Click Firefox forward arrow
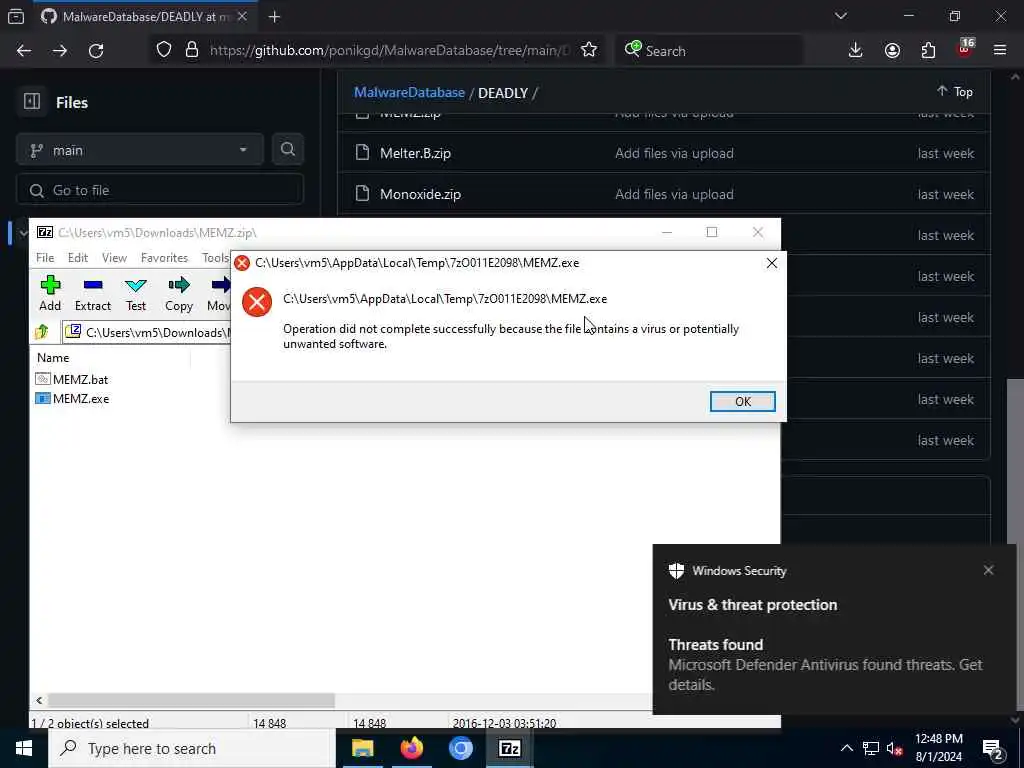 coord(60,50)
